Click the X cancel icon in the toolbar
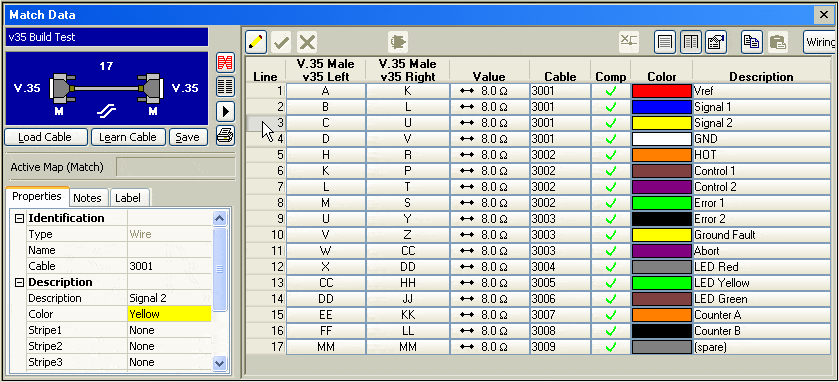Screen dimensions: 839x382 click(307, 42)
